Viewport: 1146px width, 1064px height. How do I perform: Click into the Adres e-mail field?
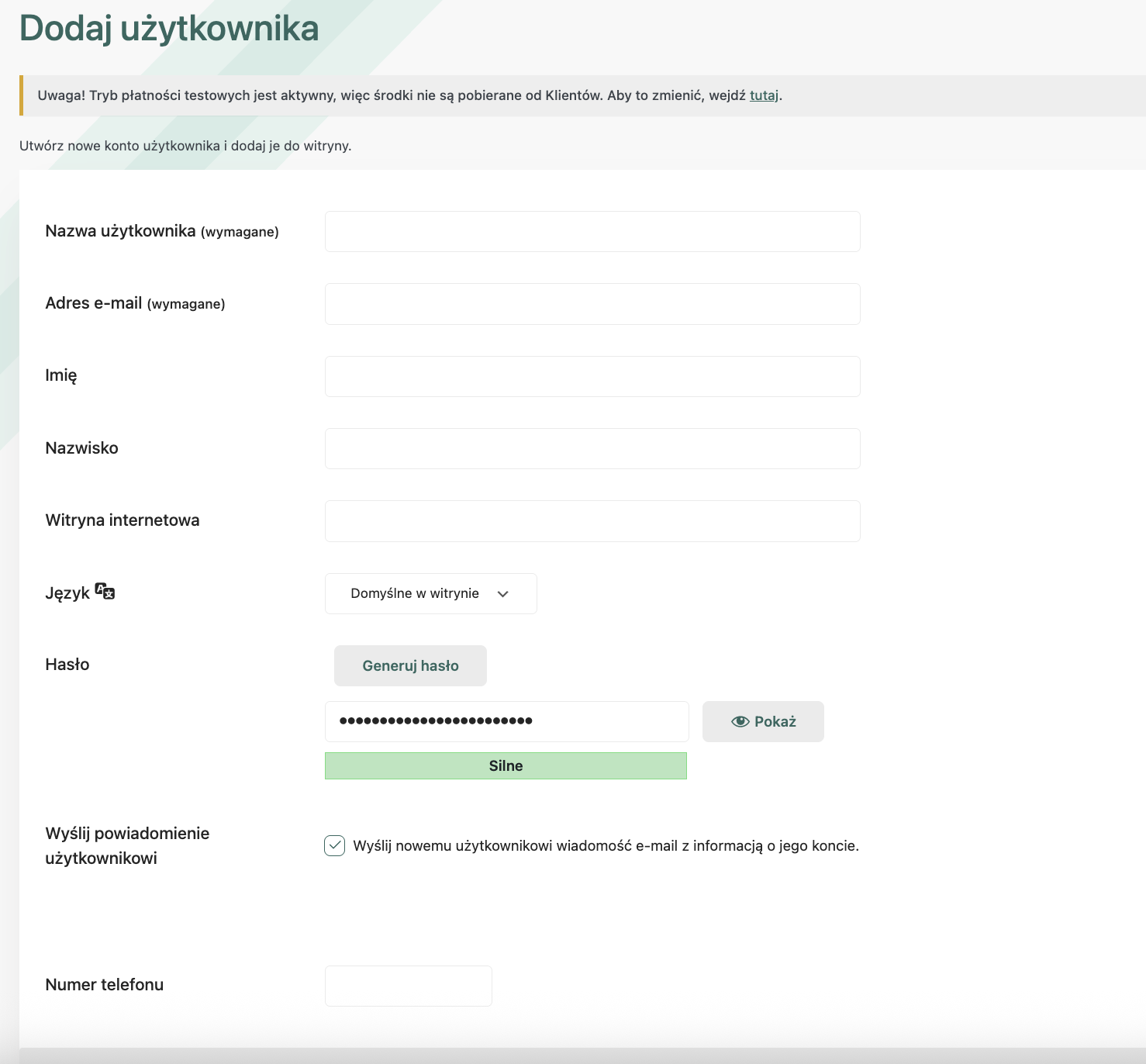tap(592, 304)
